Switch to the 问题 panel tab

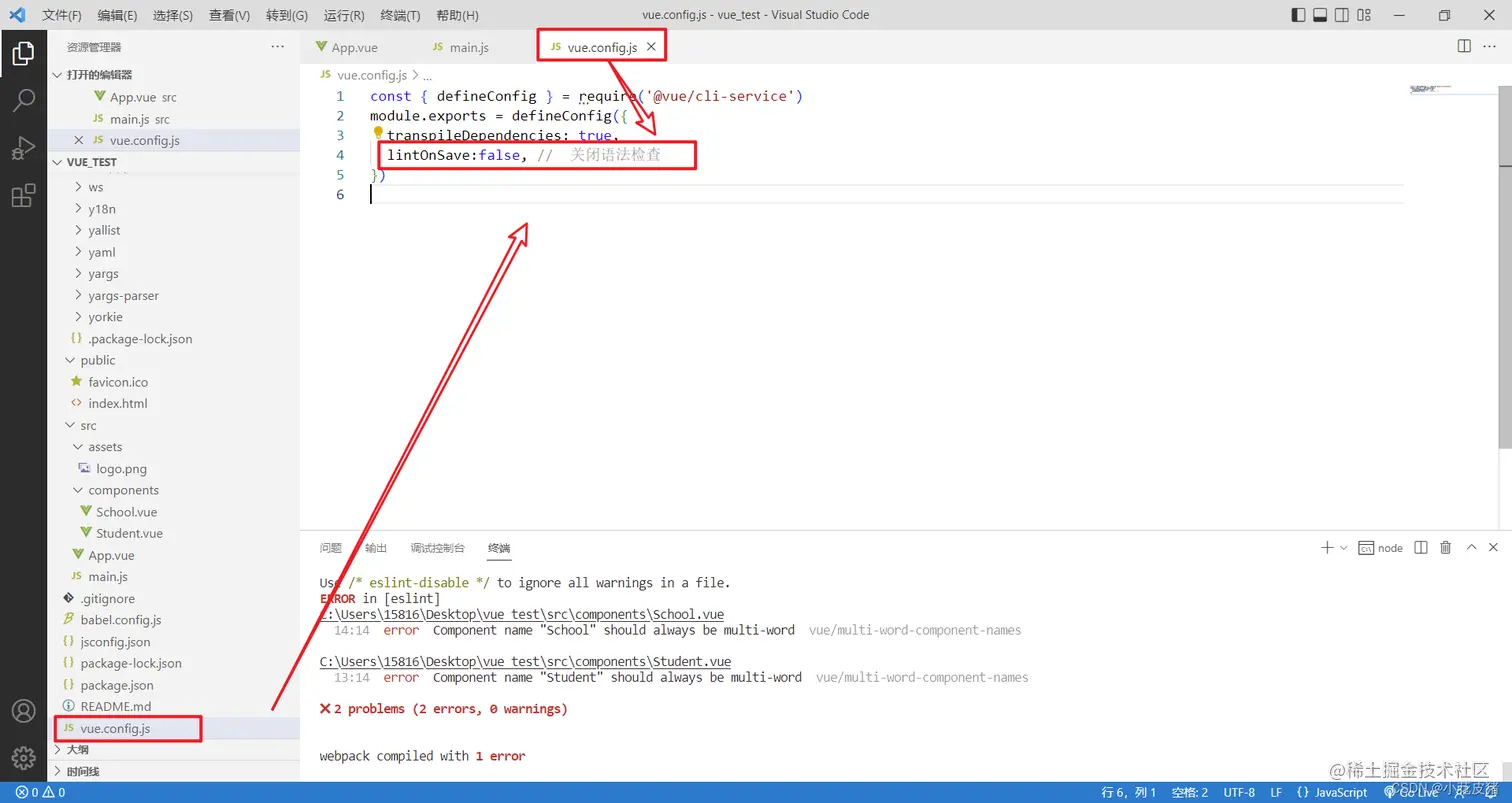coord(331,548)
